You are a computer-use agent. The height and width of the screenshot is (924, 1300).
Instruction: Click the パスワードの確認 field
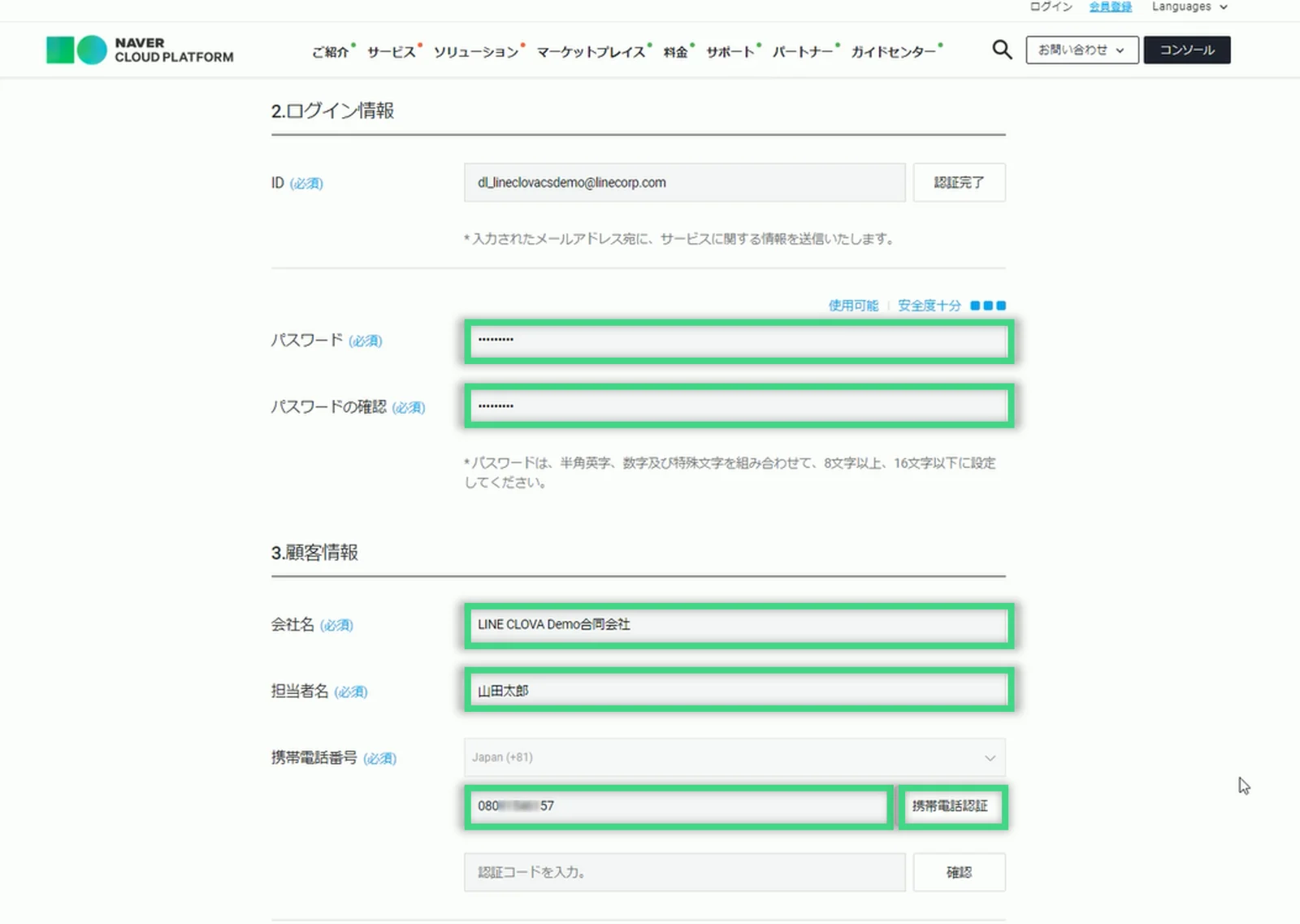point(739,406)
